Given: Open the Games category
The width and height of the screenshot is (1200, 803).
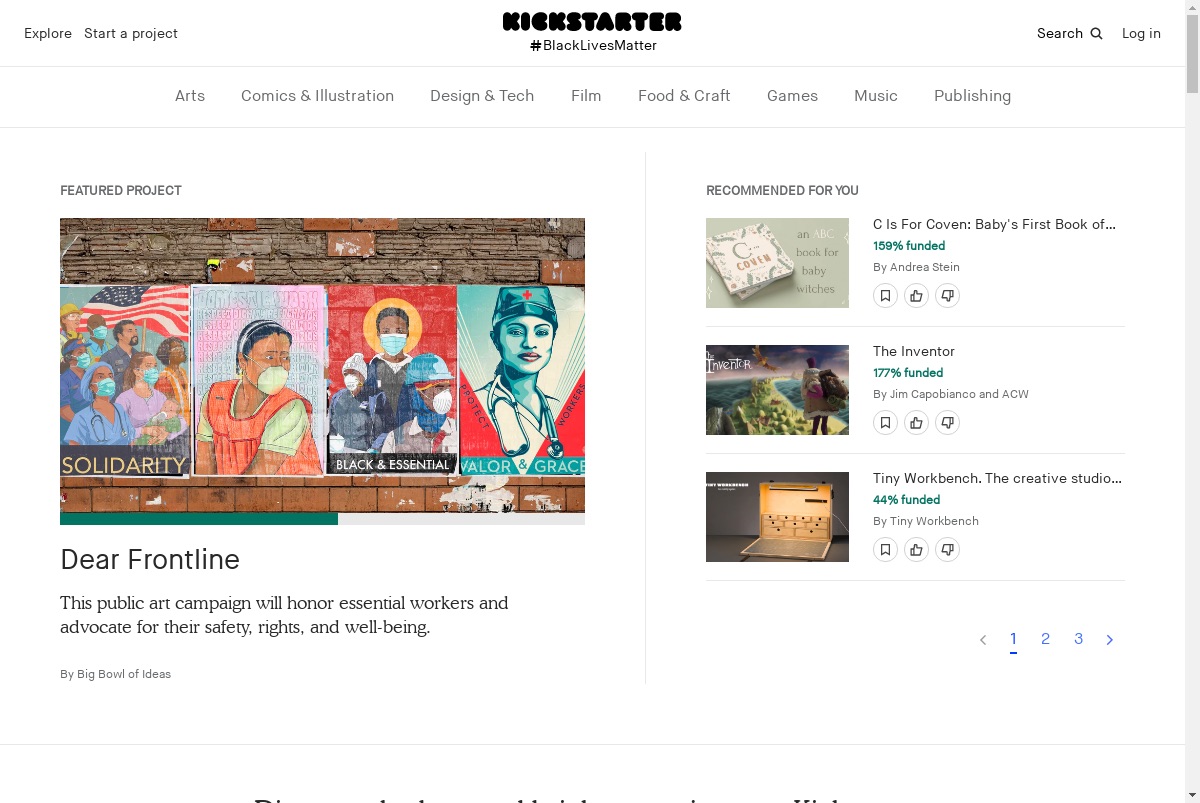Looking at the screenshot, I should [792, 96].
